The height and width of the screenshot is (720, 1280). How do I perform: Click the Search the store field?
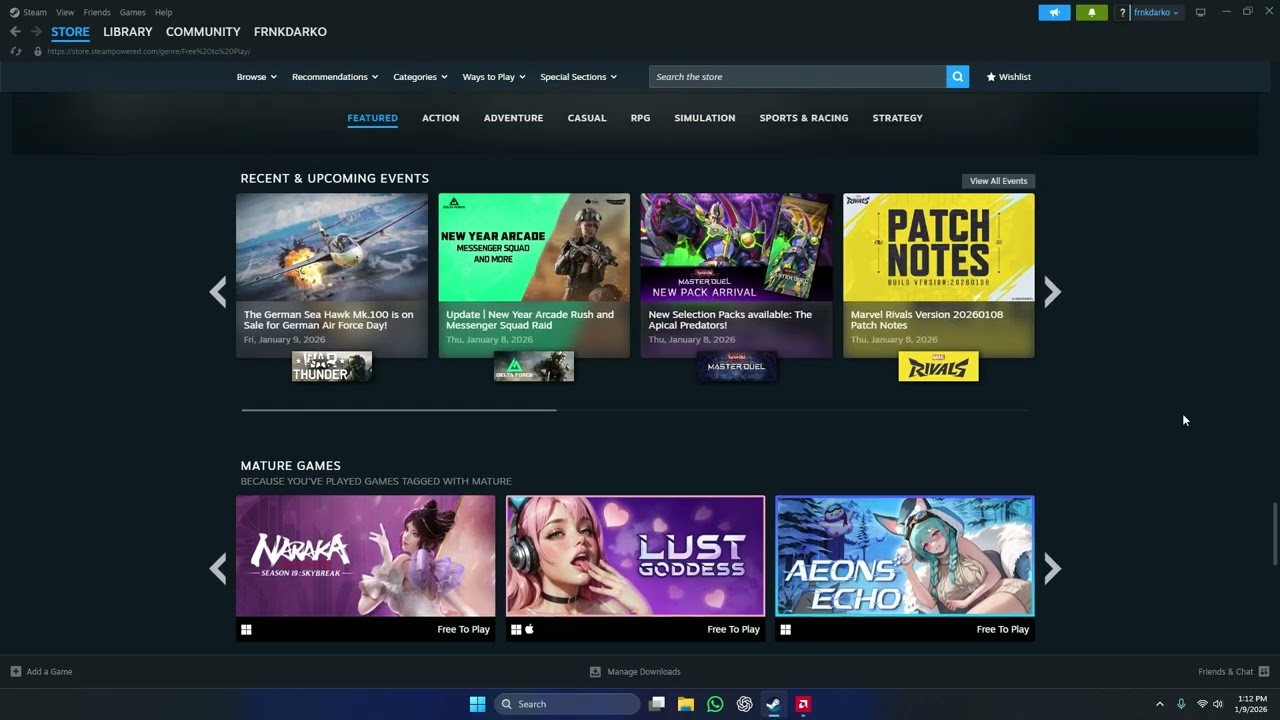pyautogui.click(x=798, y=77)
